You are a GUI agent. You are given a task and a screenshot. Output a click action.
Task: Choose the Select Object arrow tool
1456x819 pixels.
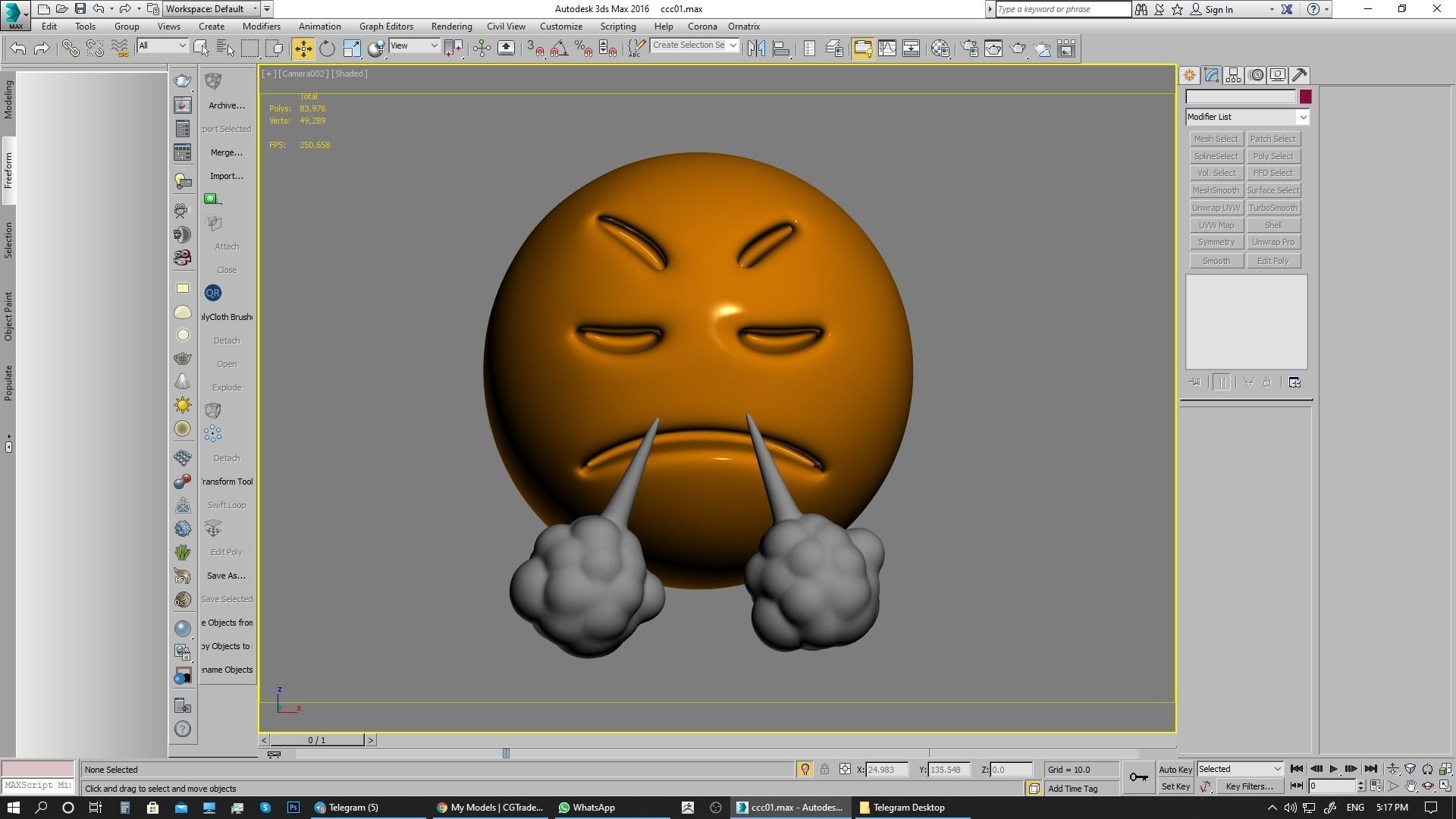(x=201, y=49)
